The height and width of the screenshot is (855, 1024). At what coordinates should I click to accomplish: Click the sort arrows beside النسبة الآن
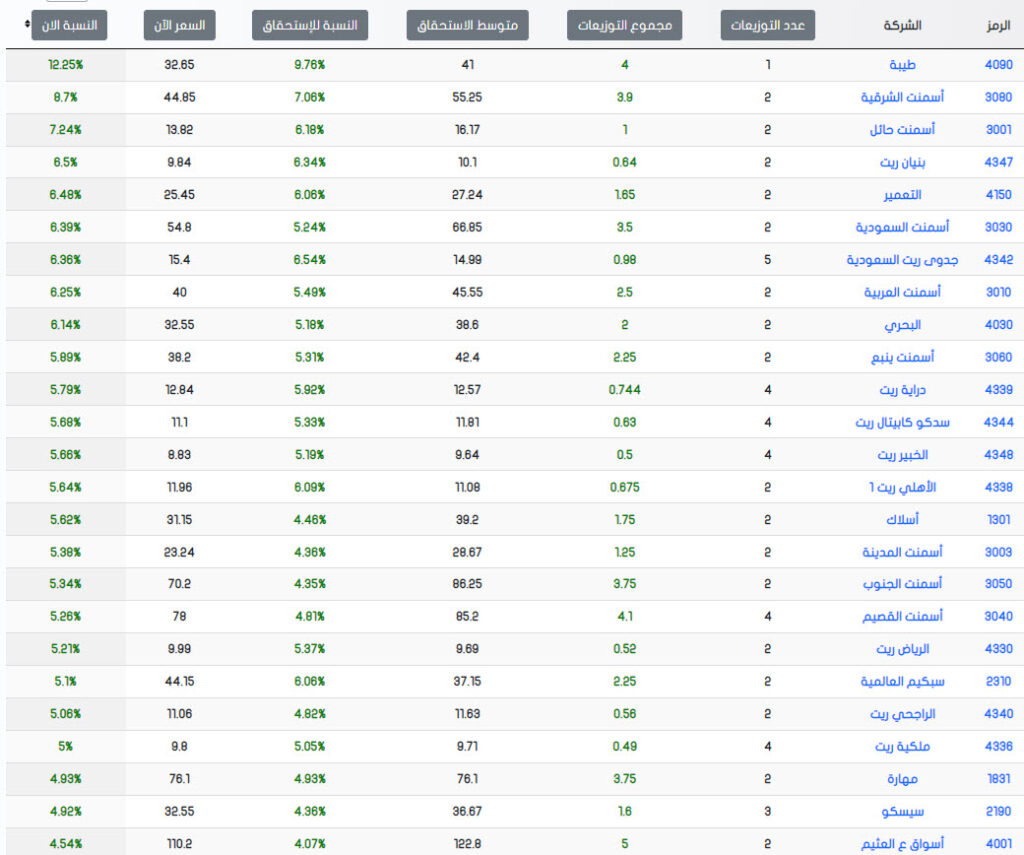click(x=27, y=24)
